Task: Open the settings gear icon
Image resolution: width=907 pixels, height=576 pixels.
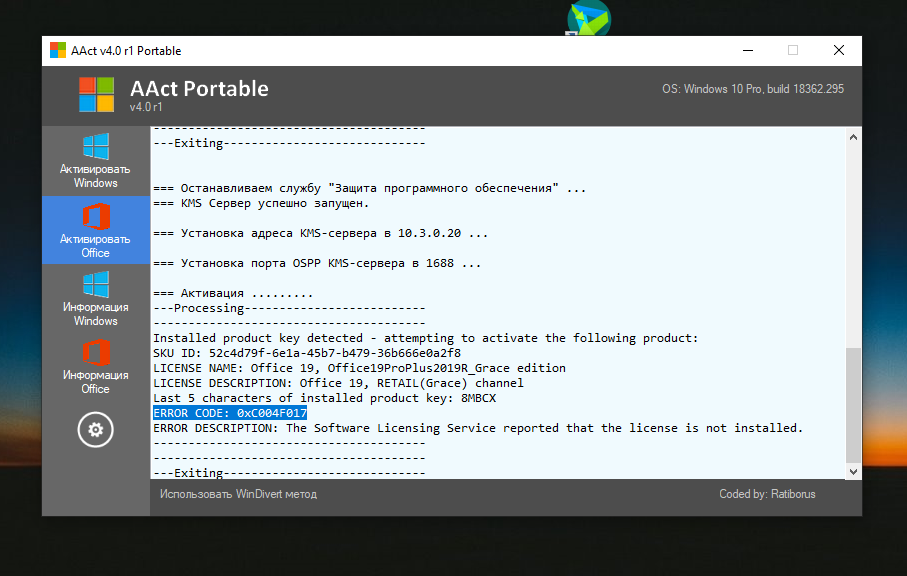Action: (95, 430)
